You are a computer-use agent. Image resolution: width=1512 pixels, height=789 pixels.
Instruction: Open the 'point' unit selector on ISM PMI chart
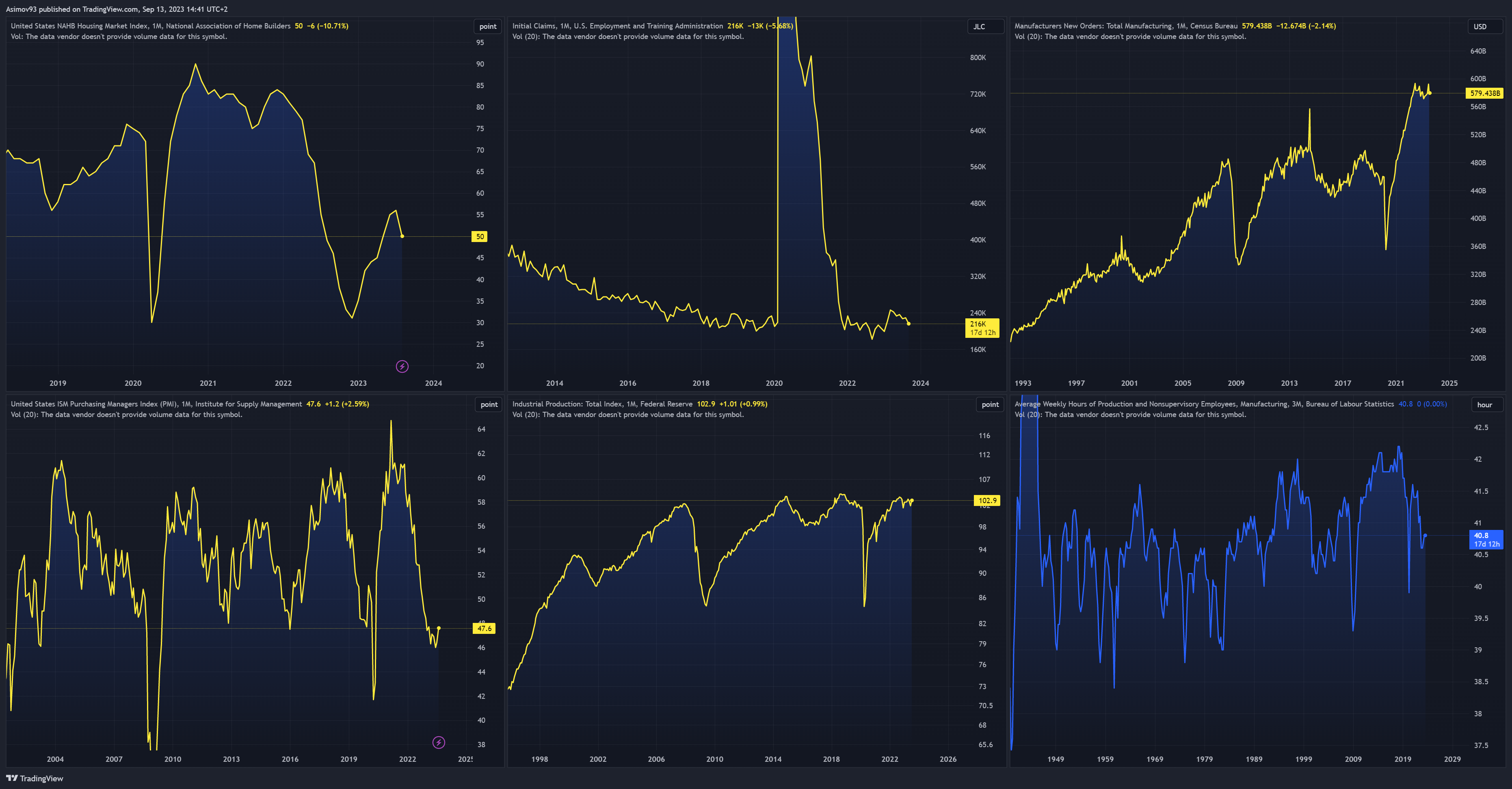pos(488,404)
